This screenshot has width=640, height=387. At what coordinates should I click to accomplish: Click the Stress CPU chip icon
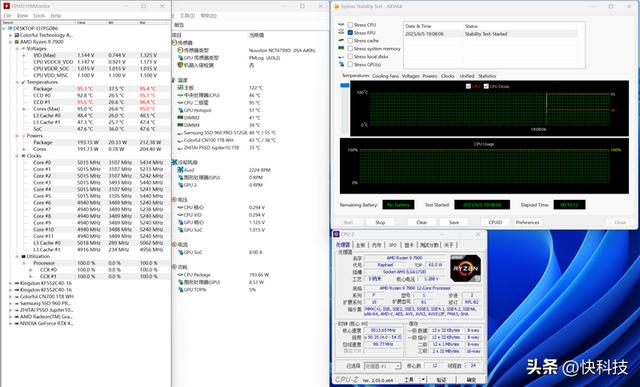pos(341,25)
